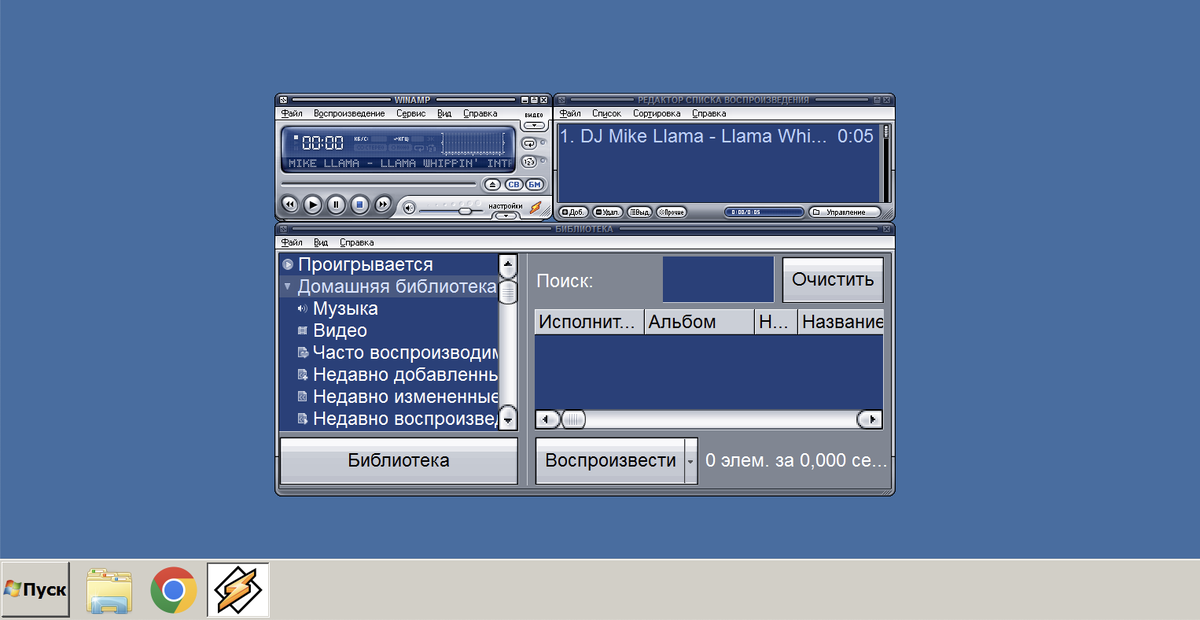
Task: Click the library tree scroll-down arrow
Action: [507, 419]
